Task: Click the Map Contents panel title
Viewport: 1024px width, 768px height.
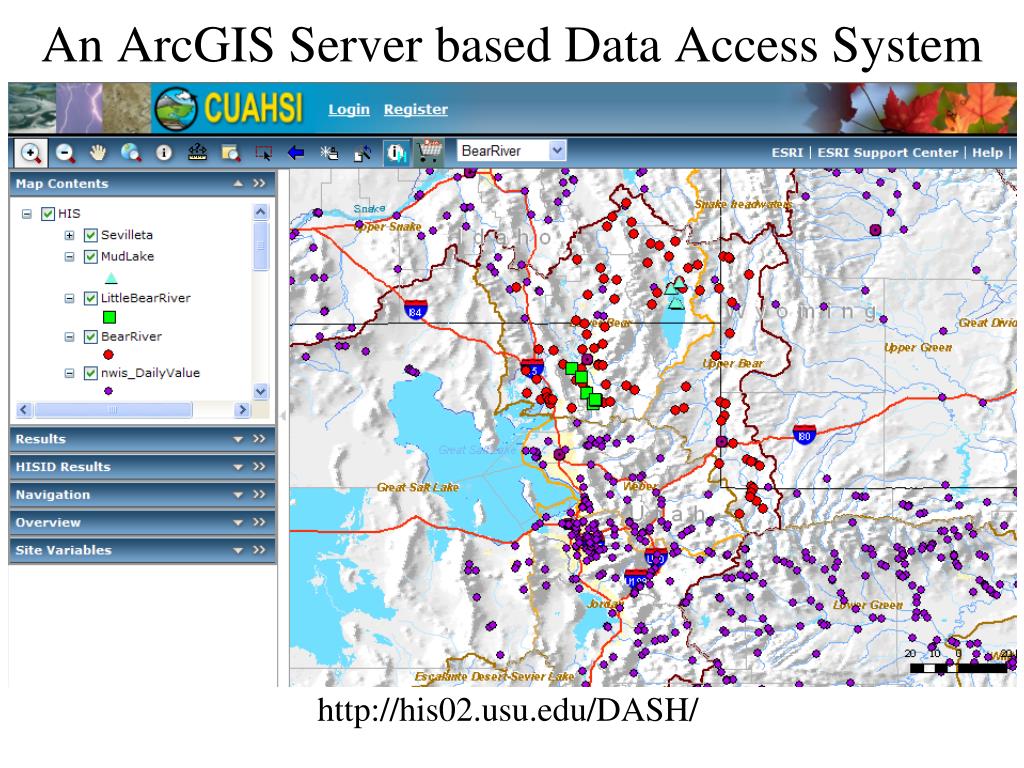Action: click(x=62, y=184)
